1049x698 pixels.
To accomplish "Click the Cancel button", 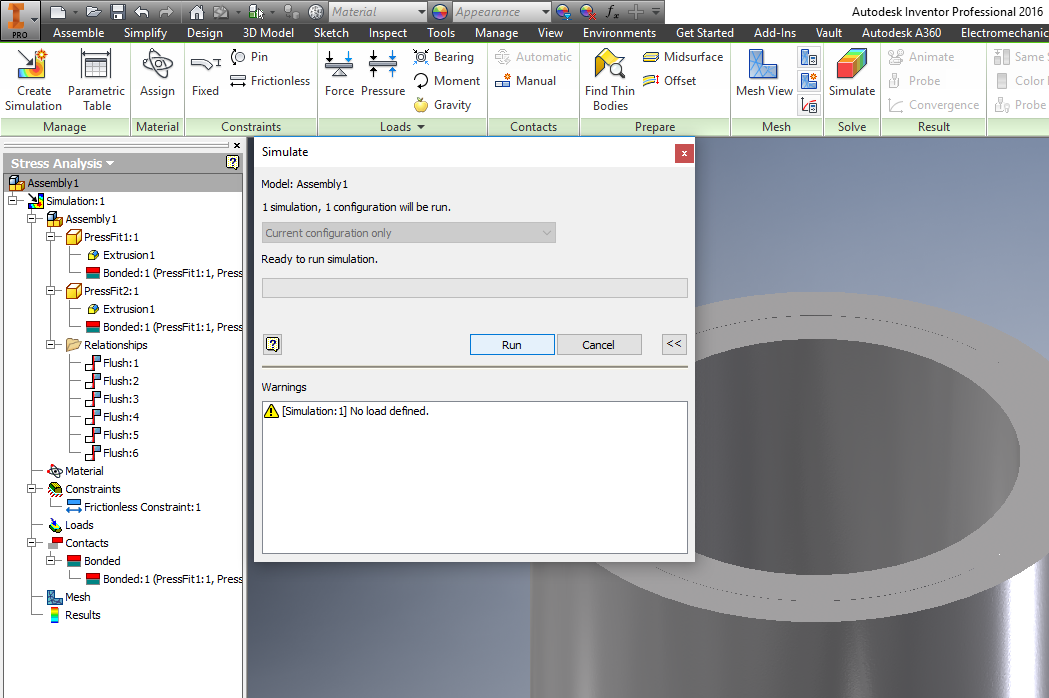I will [598, 345].
